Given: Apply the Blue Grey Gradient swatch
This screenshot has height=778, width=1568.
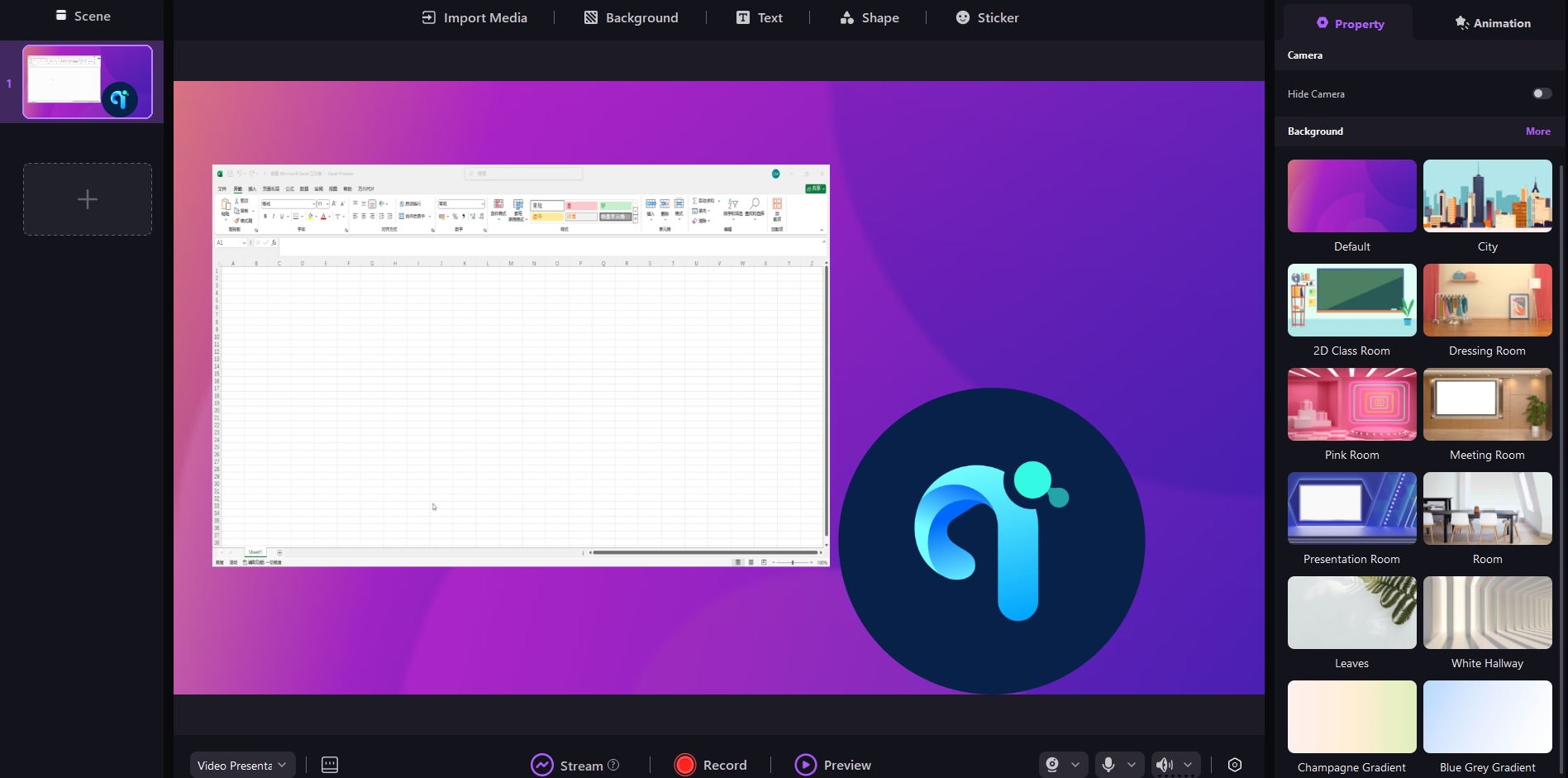Looking at the screenshot, I should (x=1488, y=717).
